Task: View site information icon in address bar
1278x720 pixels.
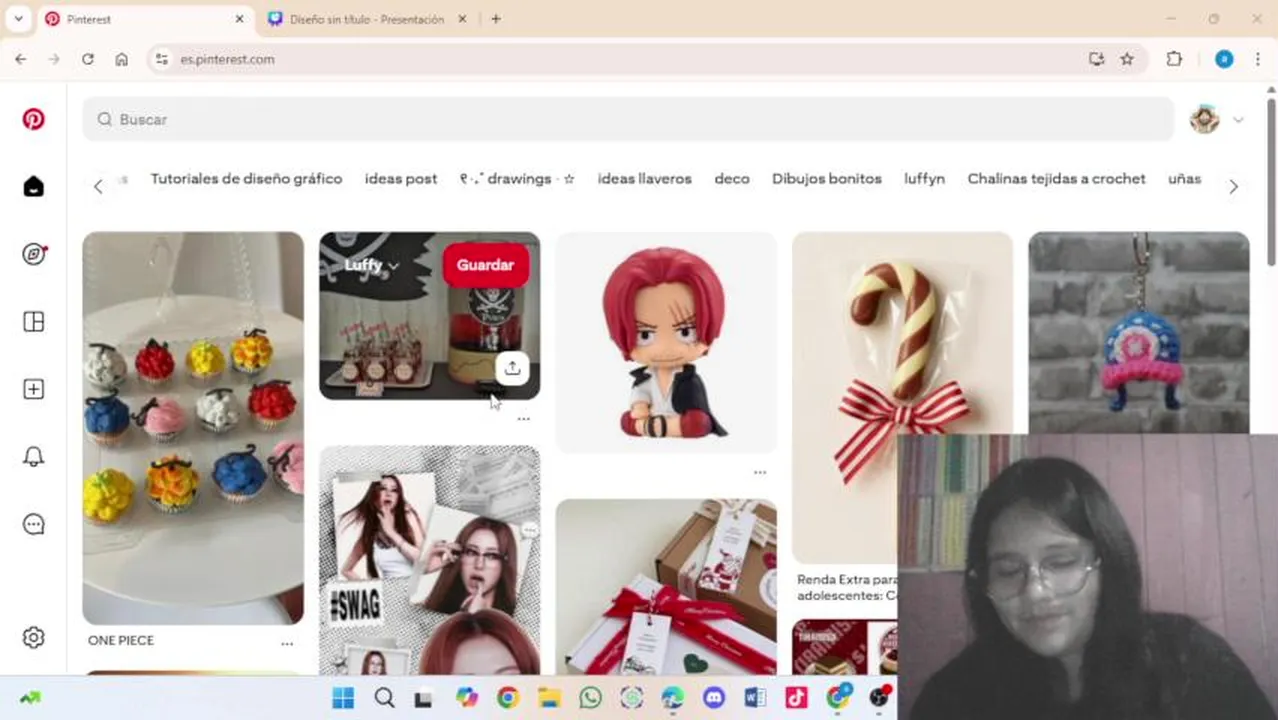Action: click(x=162, y=59)
